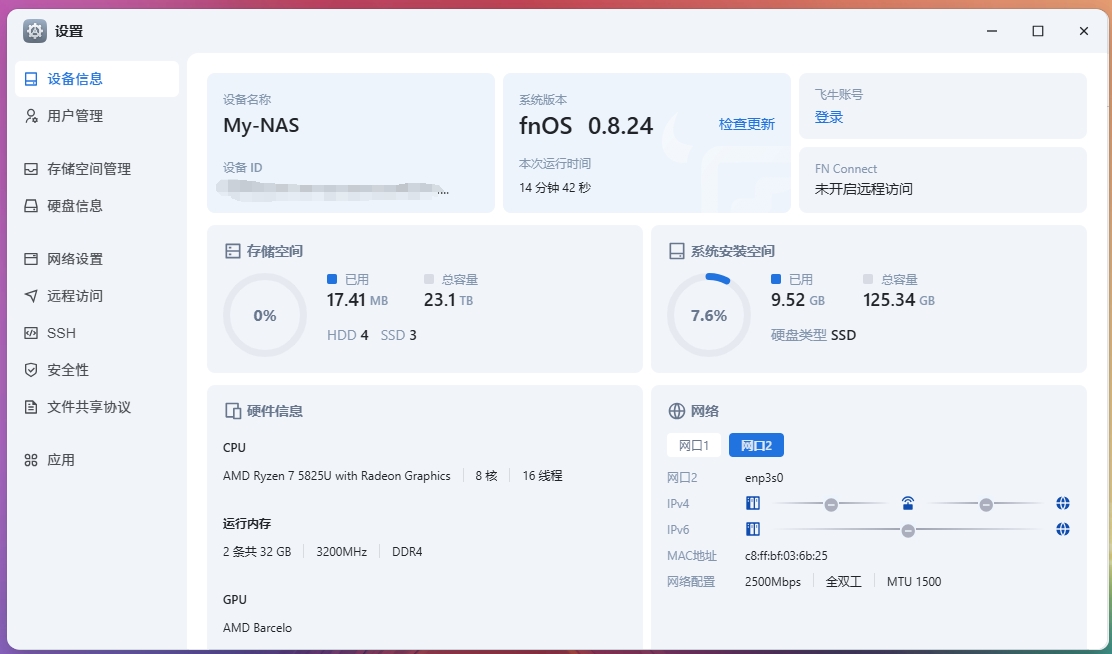Click system capacity 125.34 GB

[x=899, y=300]
